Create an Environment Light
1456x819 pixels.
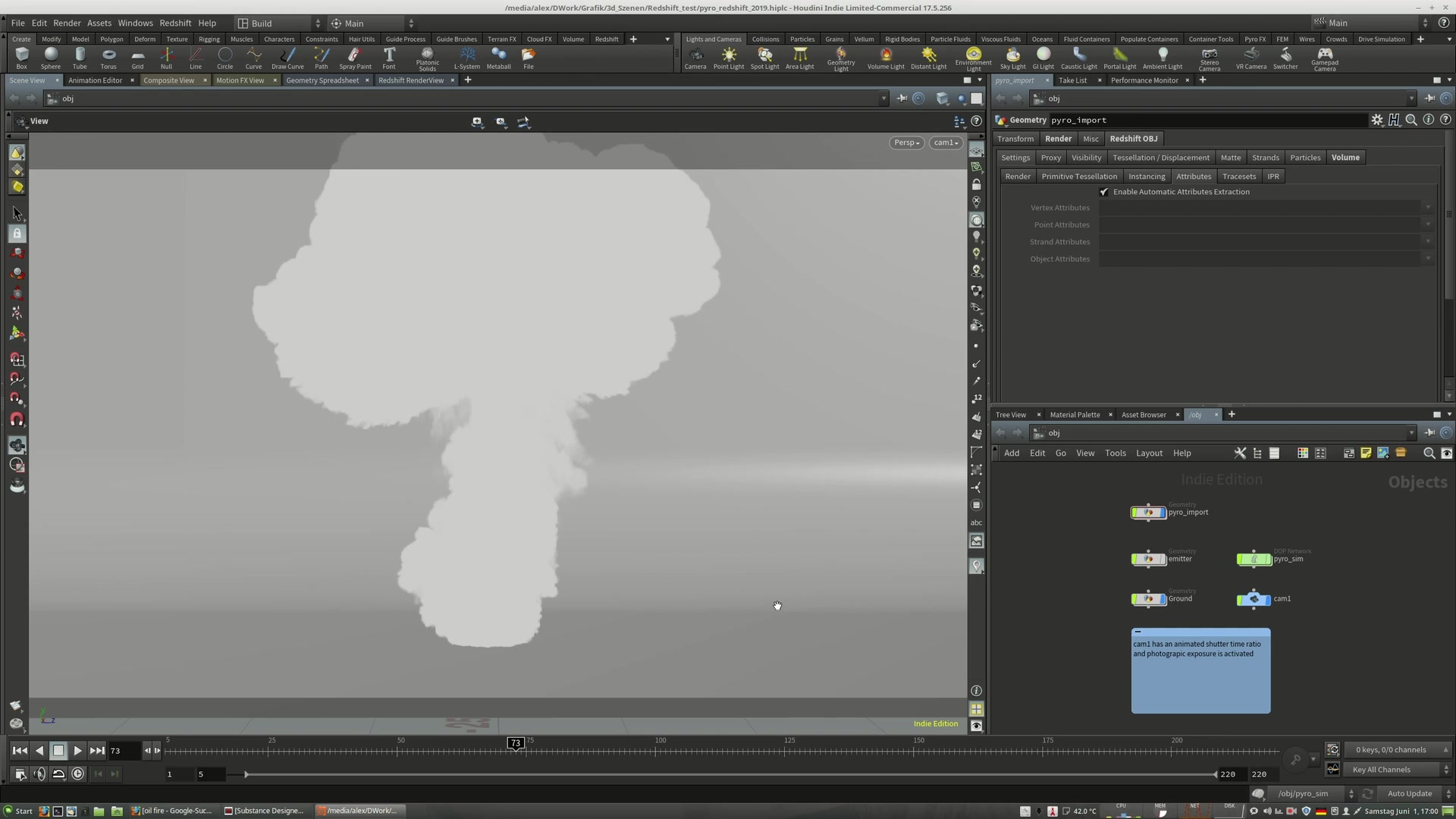pyautogui.click(x=974, y=57)
